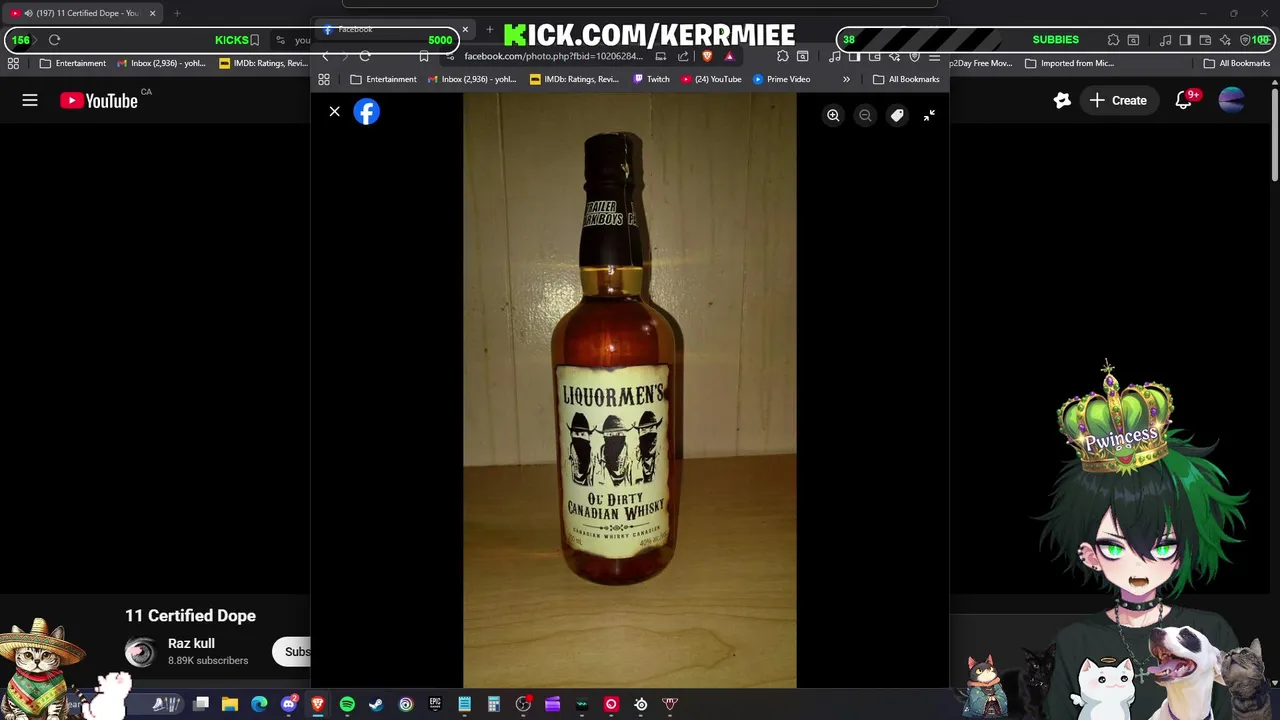Viewport: 1280px width, 720px height.
Task: Close the 11 Certified Dope tab
Action: coord(152,13)
